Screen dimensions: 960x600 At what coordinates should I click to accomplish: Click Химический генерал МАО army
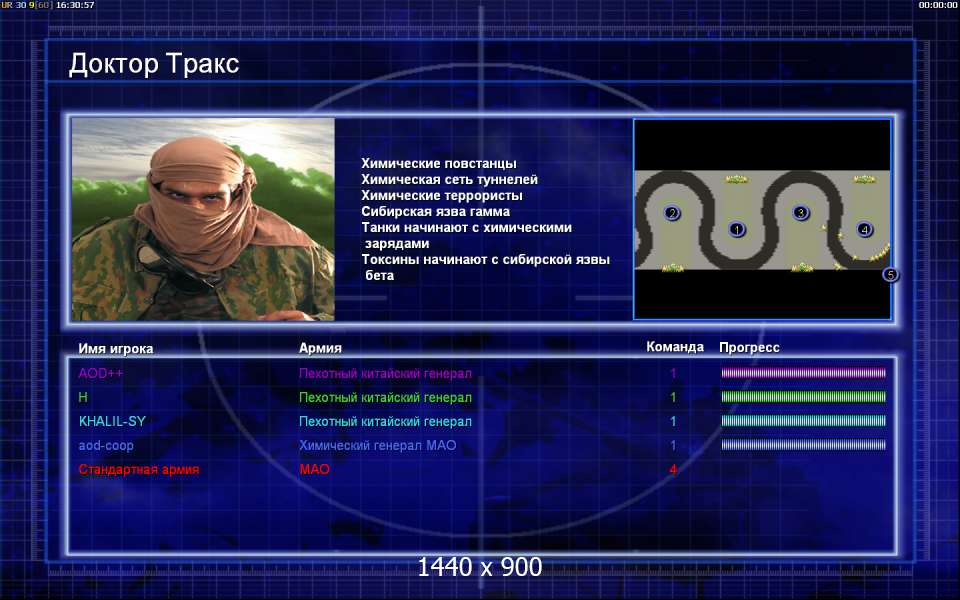(x=378, y=445)
